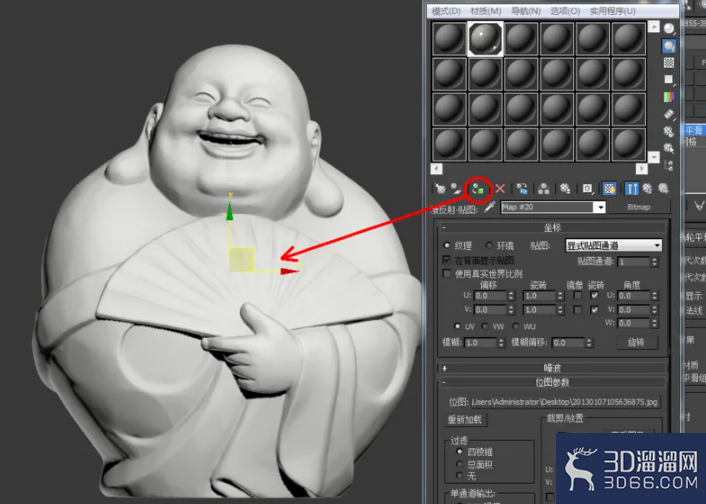Click the U 偏移 spinner arrows
This screenshot has height=504, width=706.
pos(511,296)
